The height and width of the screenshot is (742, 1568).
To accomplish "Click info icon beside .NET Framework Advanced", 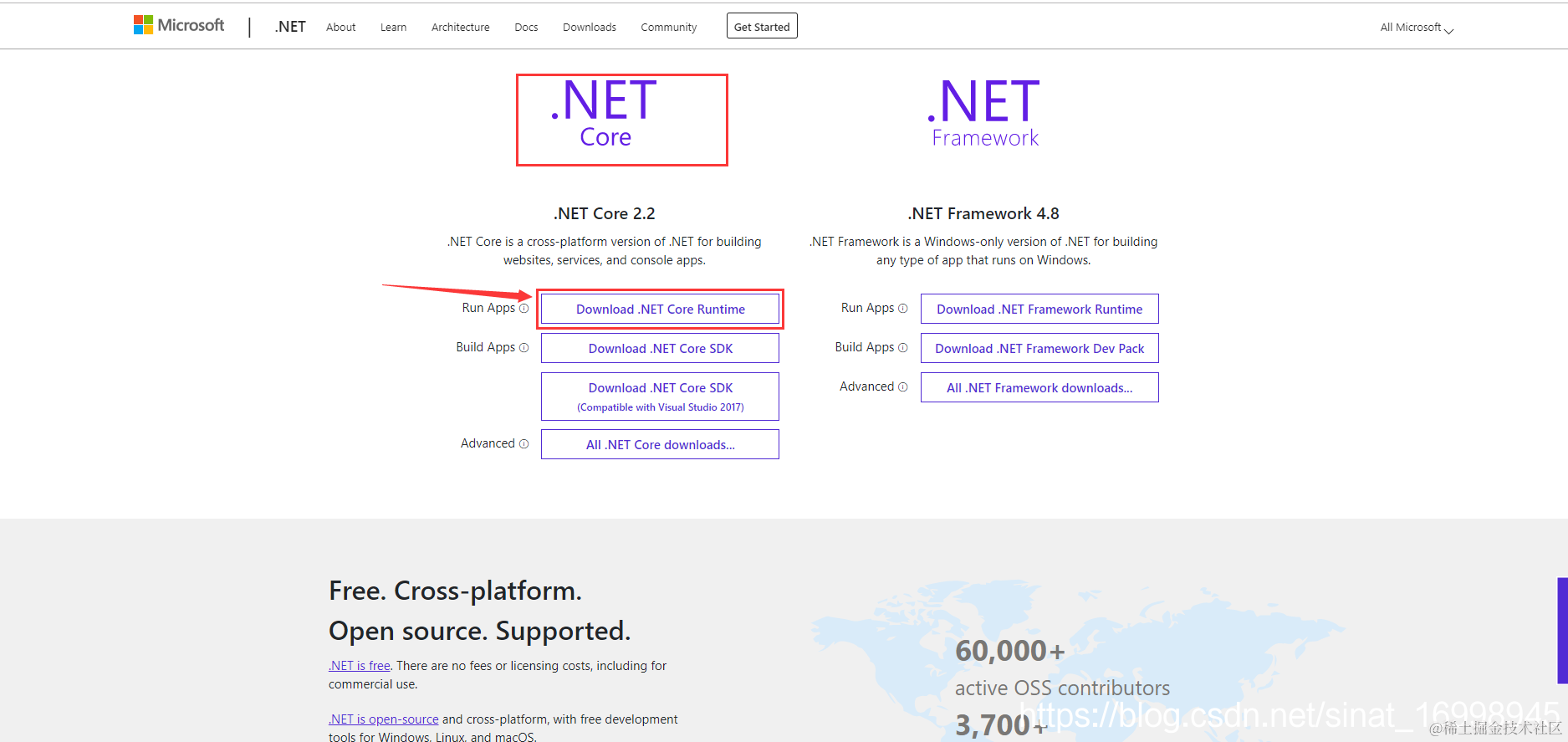I will click(903, 387).
